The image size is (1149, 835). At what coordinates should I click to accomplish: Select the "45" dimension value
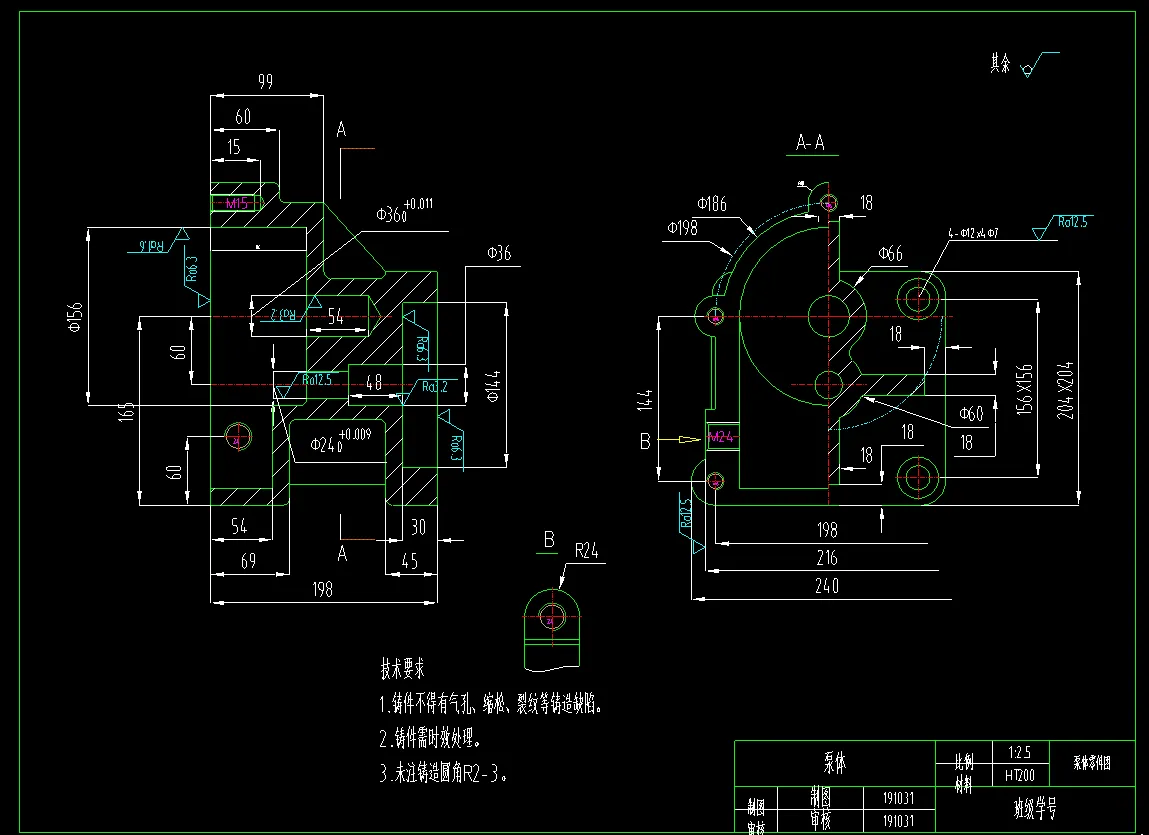410,561
